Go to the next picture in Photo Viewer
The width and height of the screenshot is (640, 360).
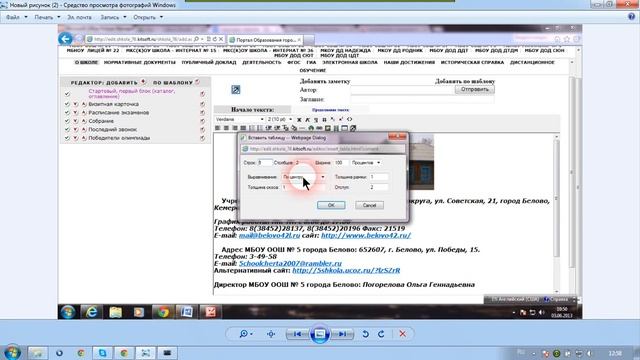pyautogui.click(x=342, y=334)
